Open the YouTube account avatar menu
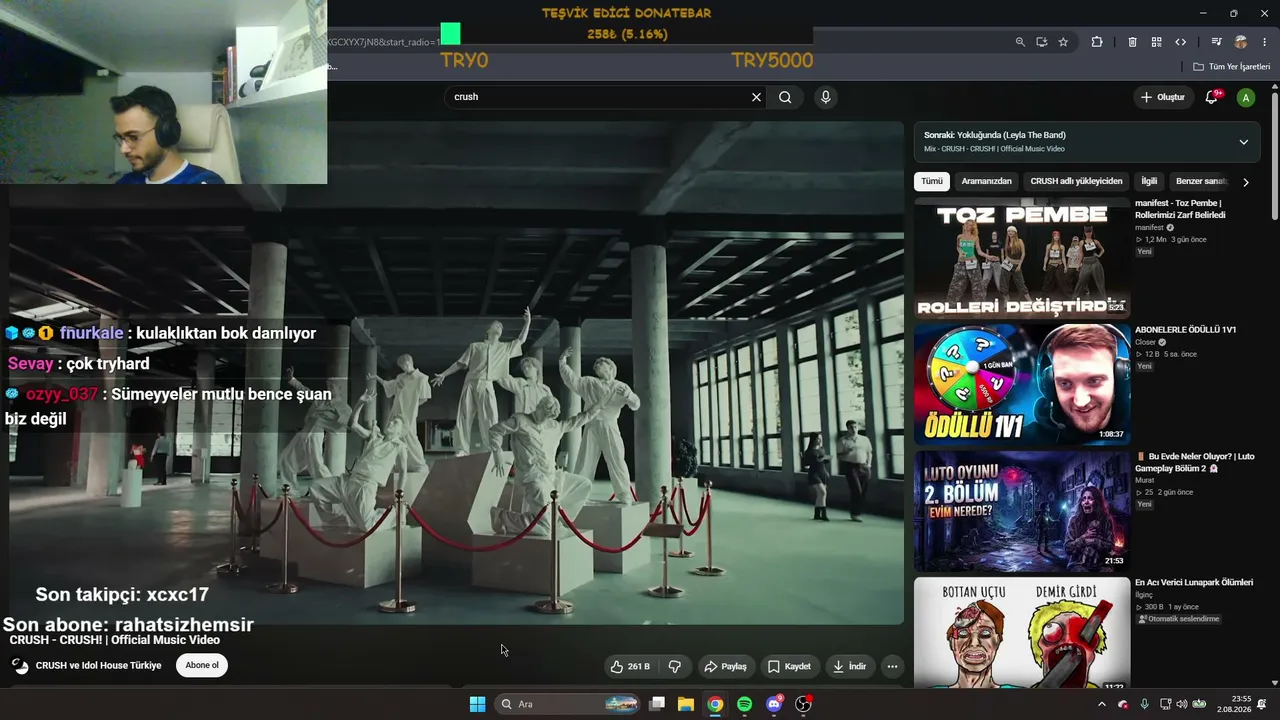This screenshot has width=1280, height=720. click(1245, 97)
